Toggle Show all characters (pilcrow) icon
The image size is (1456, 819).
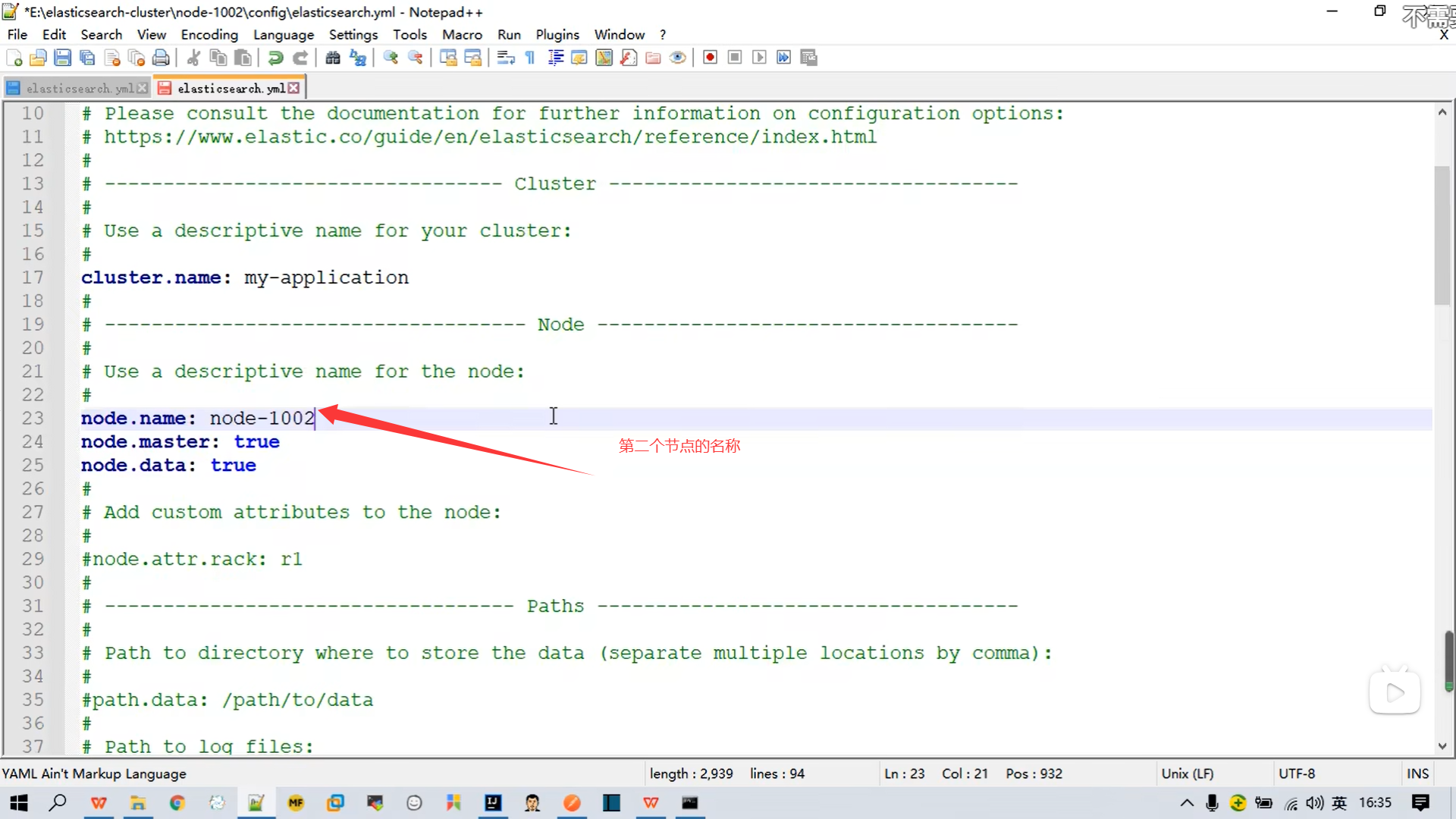(530, 58)
